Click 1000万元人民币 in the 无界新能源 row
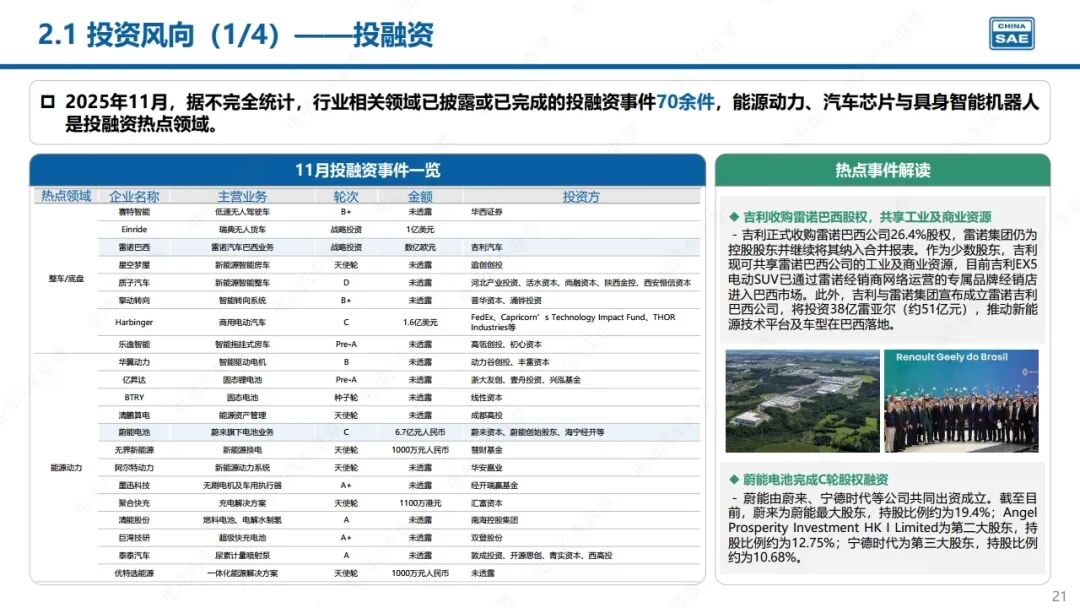Screen dimensions: 1080x608 (x=420, y=450)
